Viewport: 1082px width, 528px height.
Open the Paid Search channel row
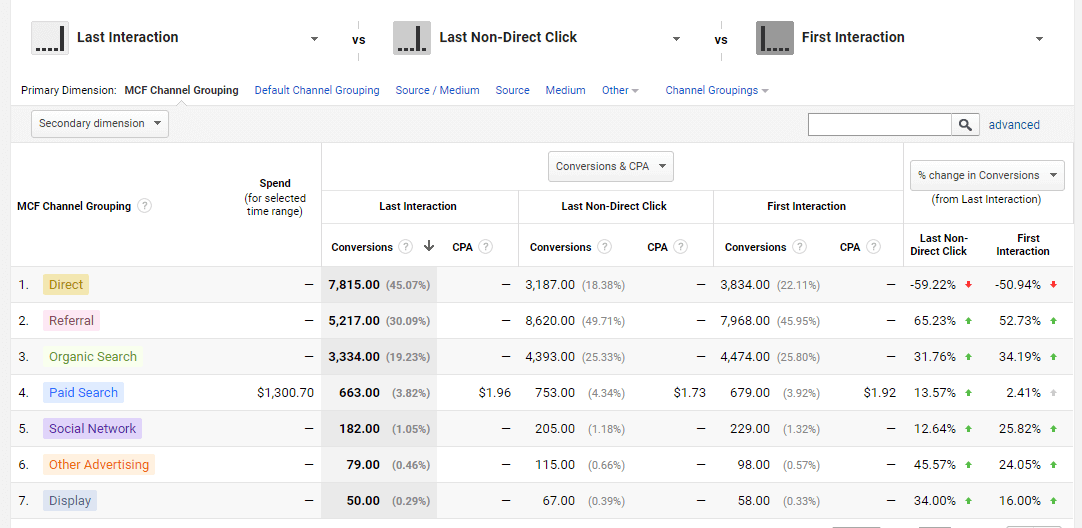[x=83, y=393]
